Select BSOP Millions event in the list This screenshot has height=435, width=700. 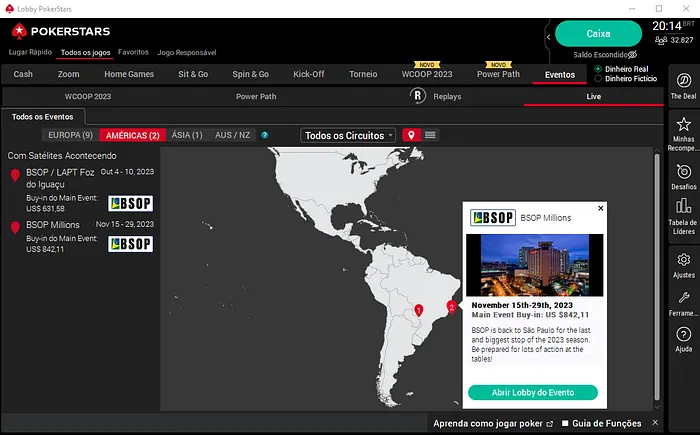(x=82, y=237)
